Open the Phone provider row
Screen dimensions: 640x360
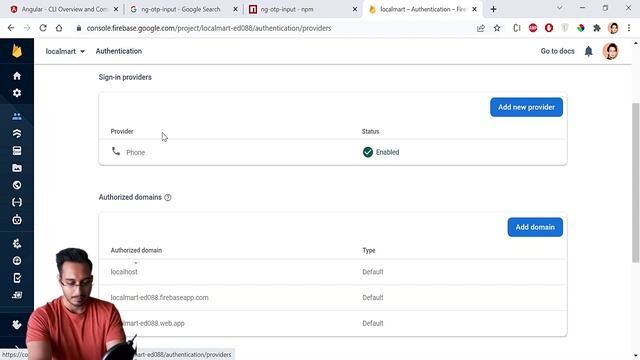[x=333, y=152]
